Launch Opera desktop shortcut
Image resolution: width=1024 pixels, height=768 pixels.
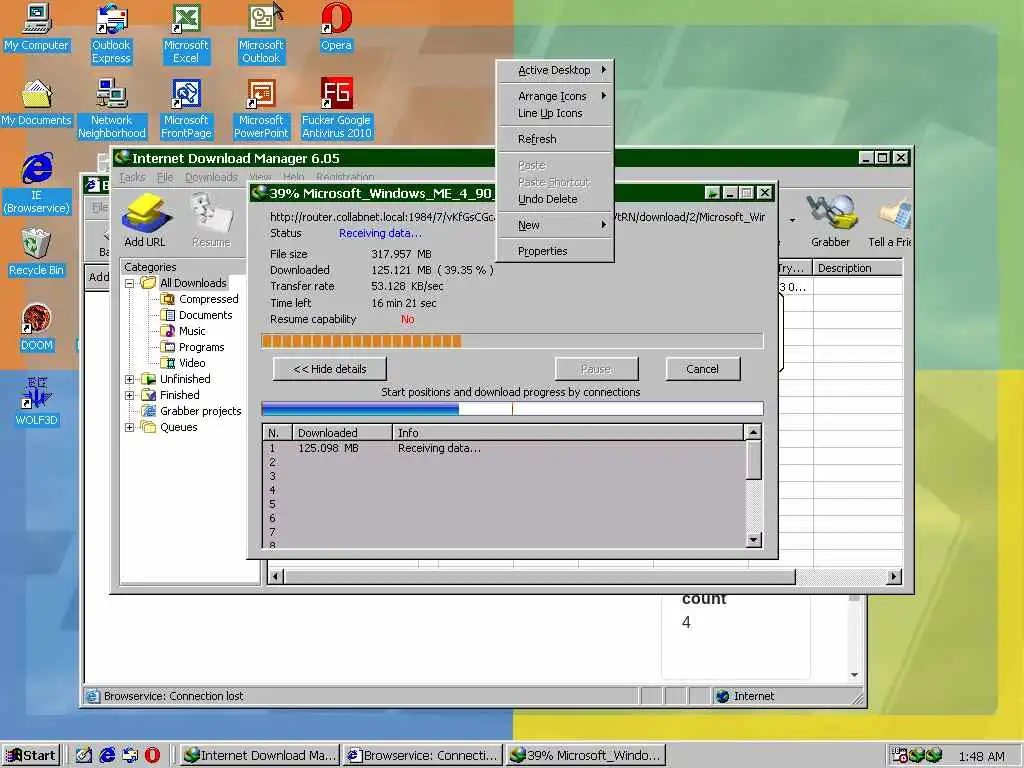coord(336,27)
